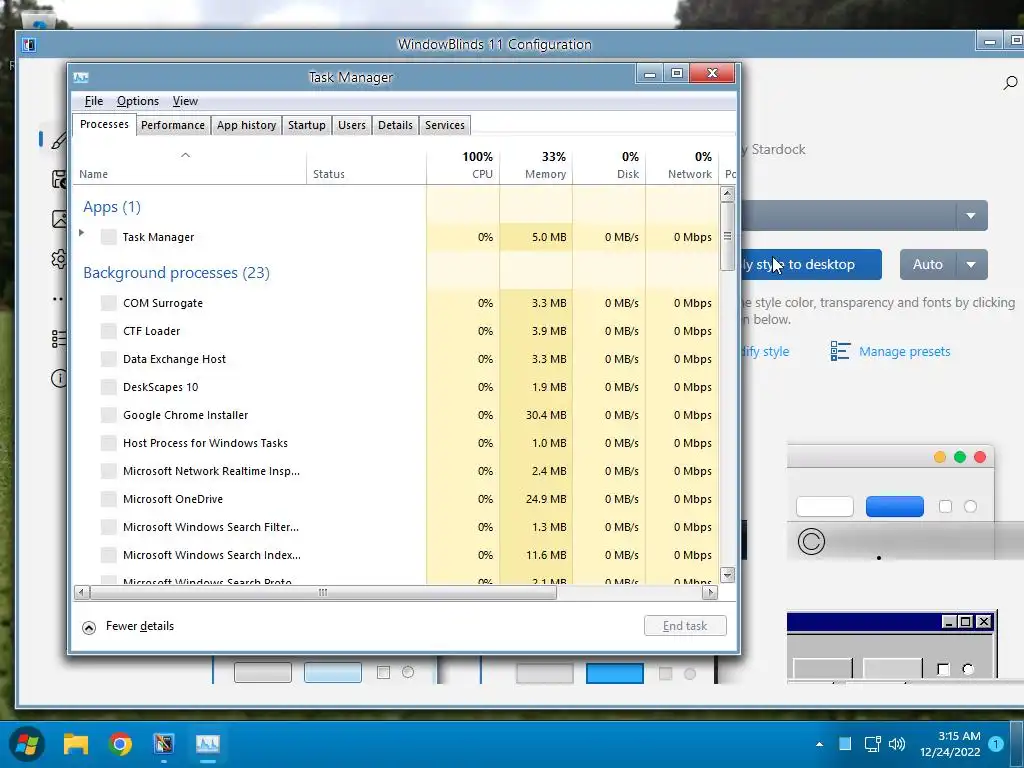The height and width of the screenshot is (768, 1024).
Task: Click the Manage presets list icon
Action: tap(840, 351)
